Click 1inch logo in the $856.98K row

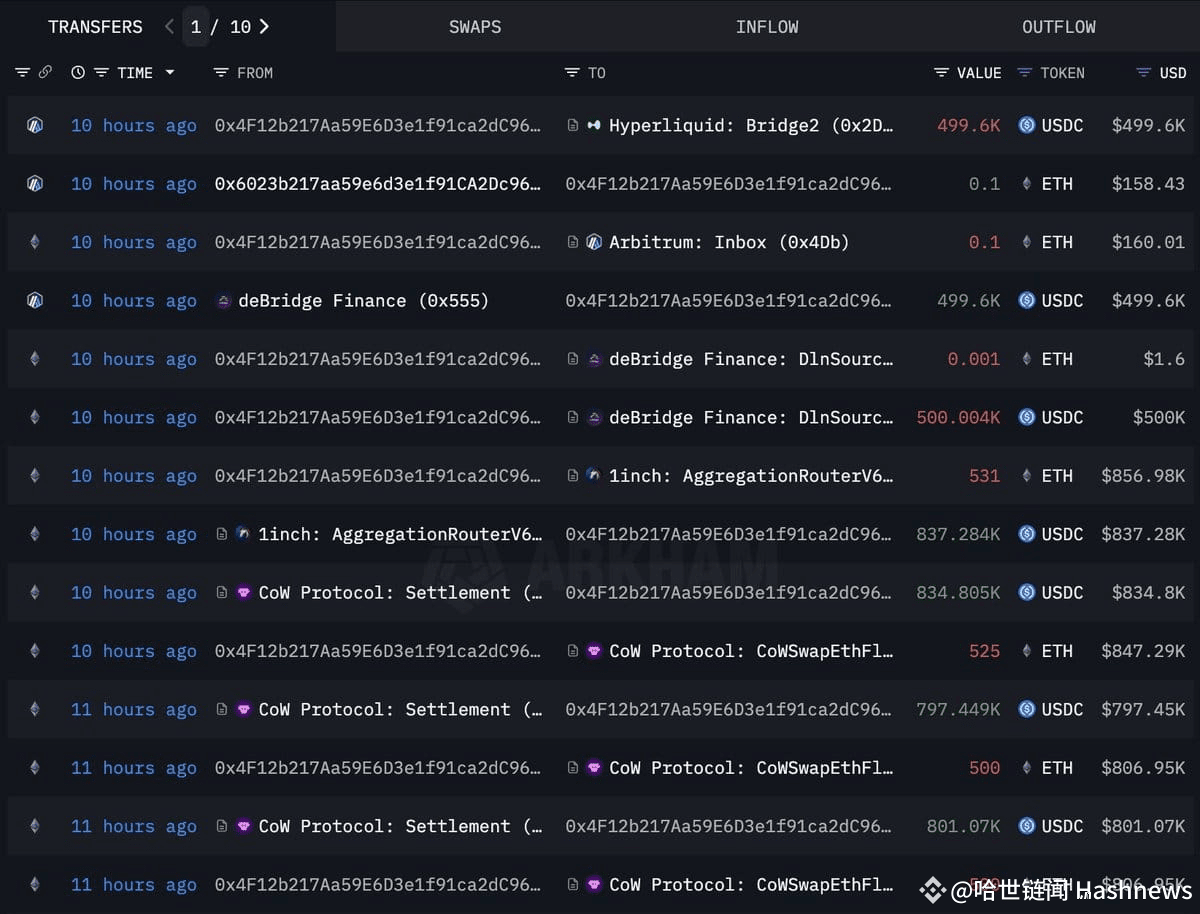point(594,476)
